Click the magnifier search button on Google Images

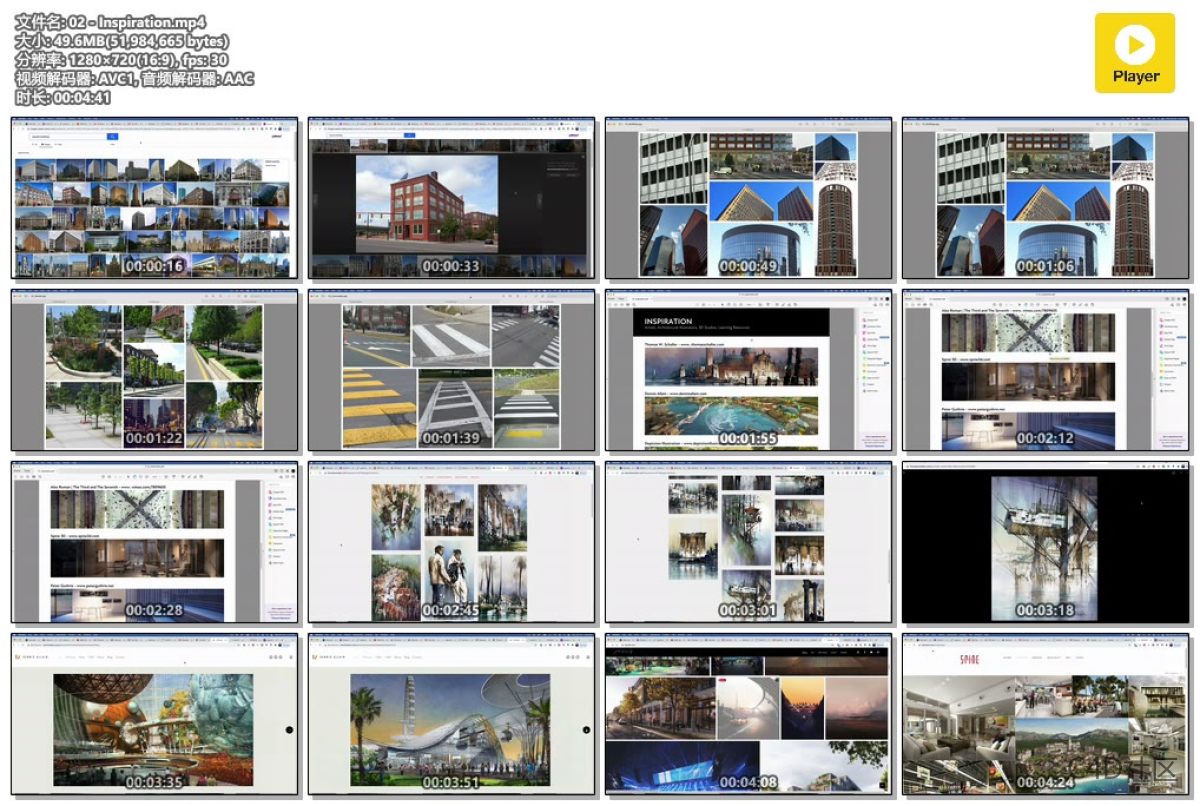coord(113,136)
